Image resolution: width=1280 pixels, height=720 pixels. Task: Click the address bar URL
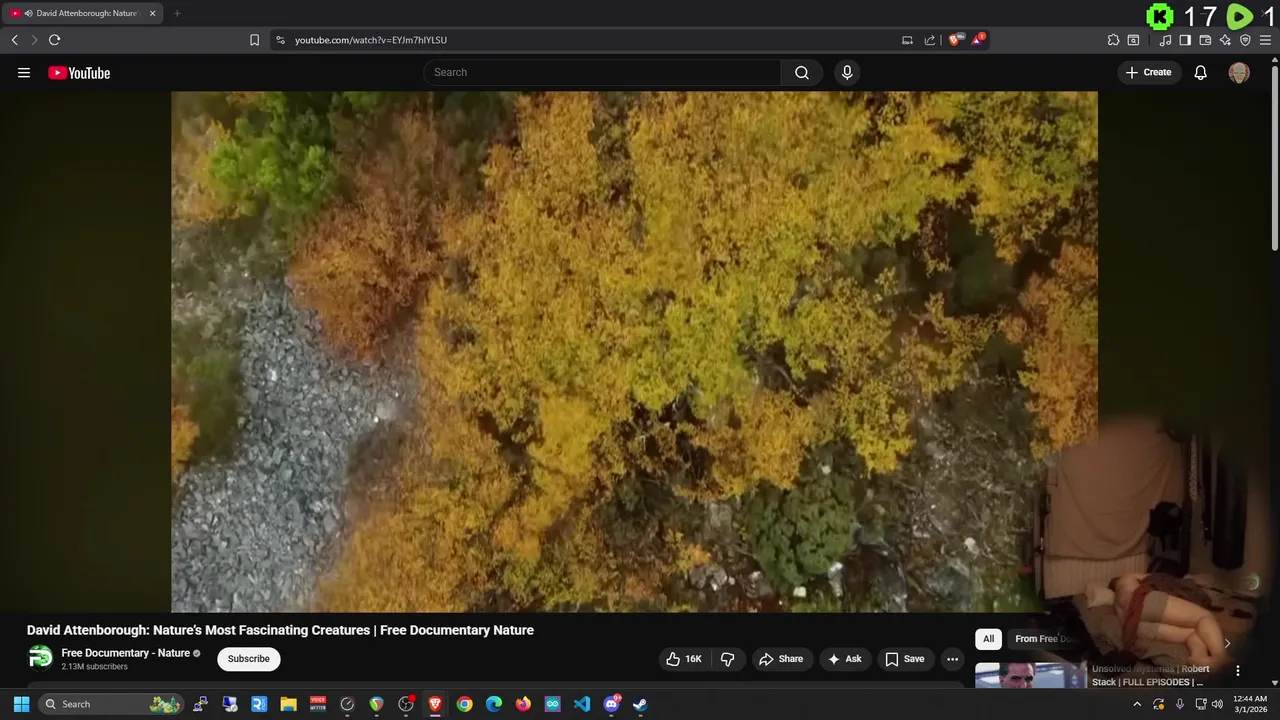(371, 40)
